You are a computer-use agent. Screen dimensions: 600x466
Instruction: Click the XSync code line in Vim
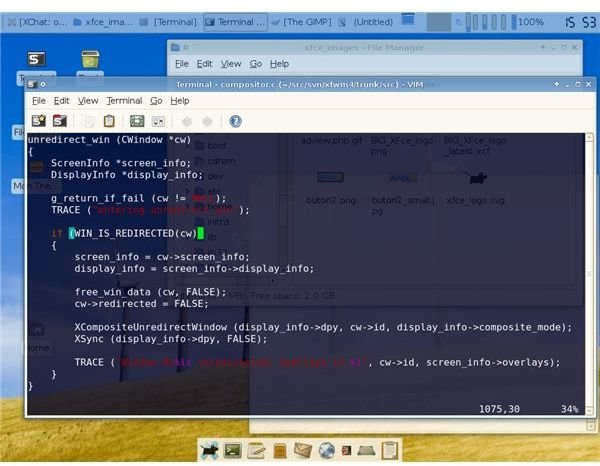[x=171, y=339]
